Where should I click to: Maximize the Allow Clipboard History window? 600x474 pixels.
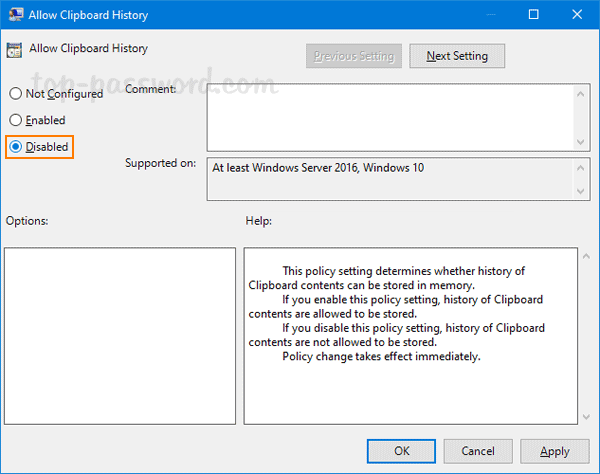coord(533,15)
